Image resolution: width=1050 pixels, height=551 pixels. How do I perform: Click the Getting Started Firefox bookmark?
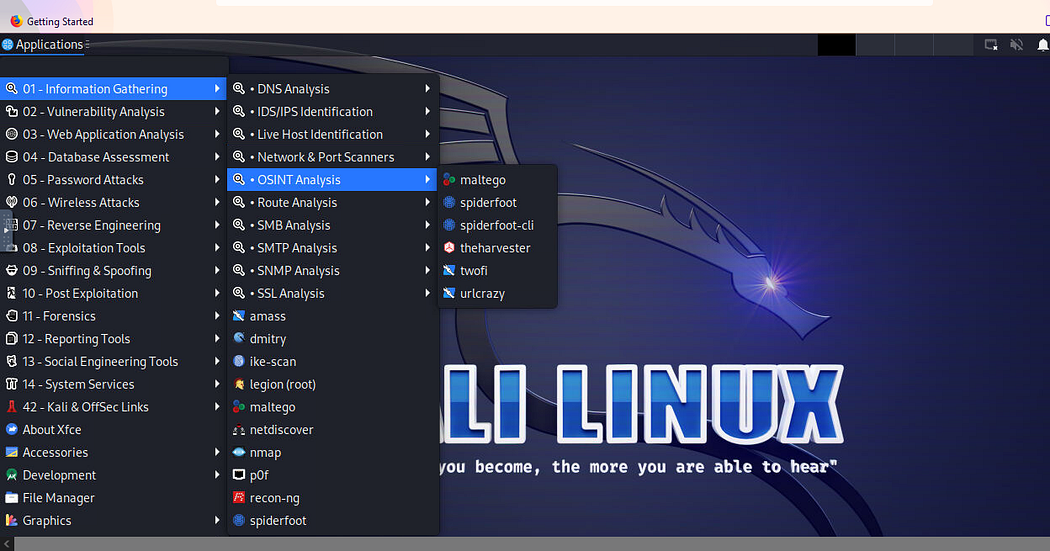point(52,21)
